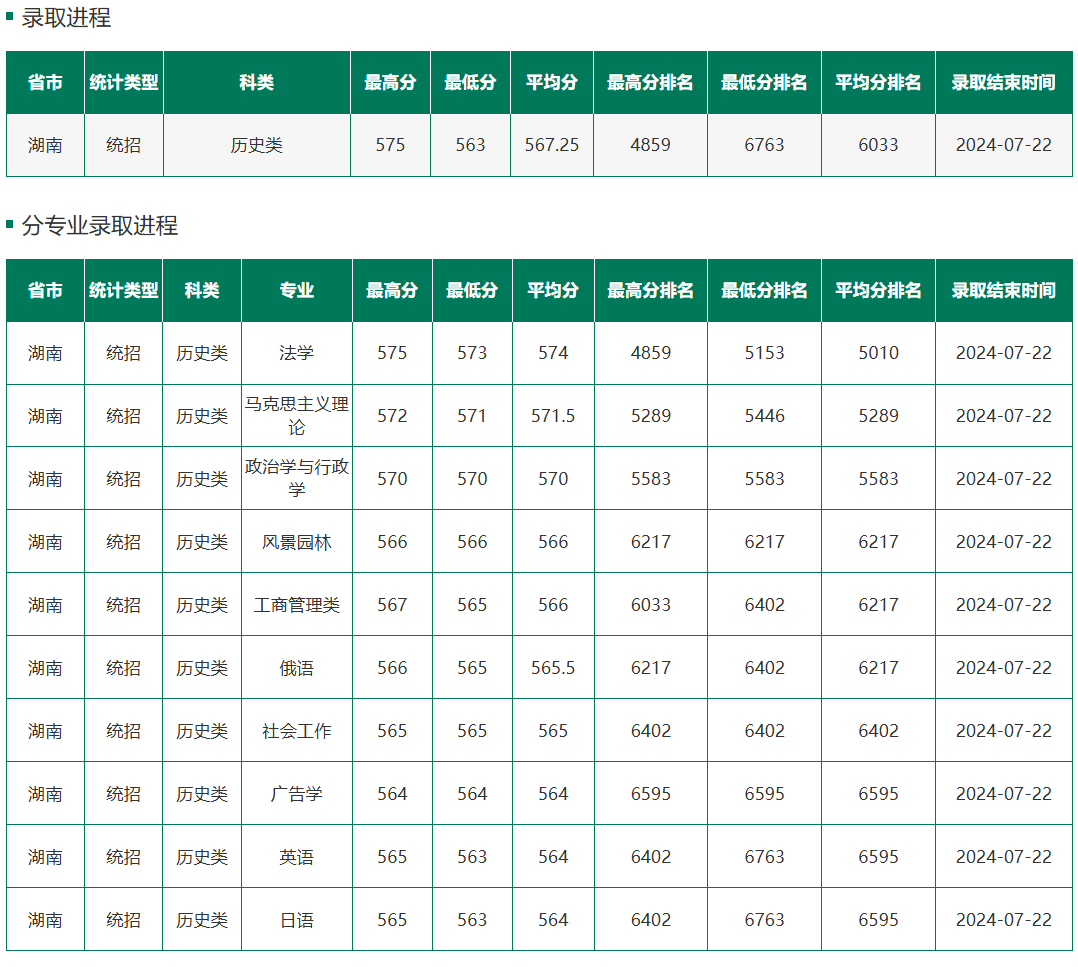The image size is (1078, 967).
Task: Click 历史类 in the summary table row
Action: point(256,145)
